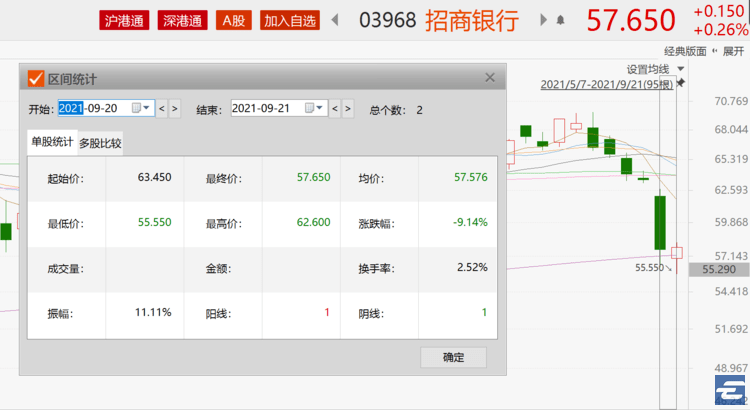Click the 均价 value 57.576
This screenshot has width=750, height=410.
coord(471,177)
